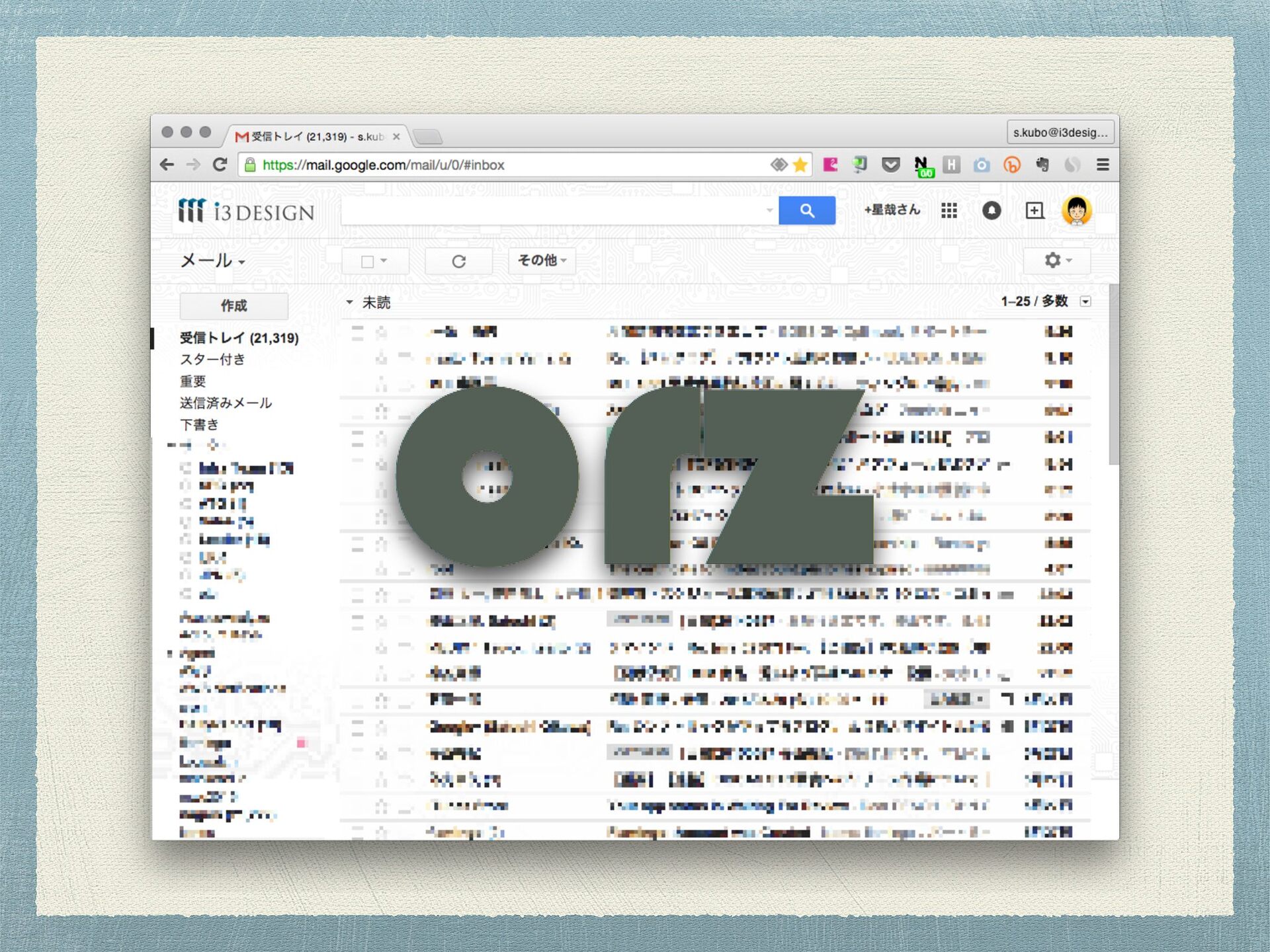Click the share plus box icon

pyautogui.click(x=1034, y=210)
